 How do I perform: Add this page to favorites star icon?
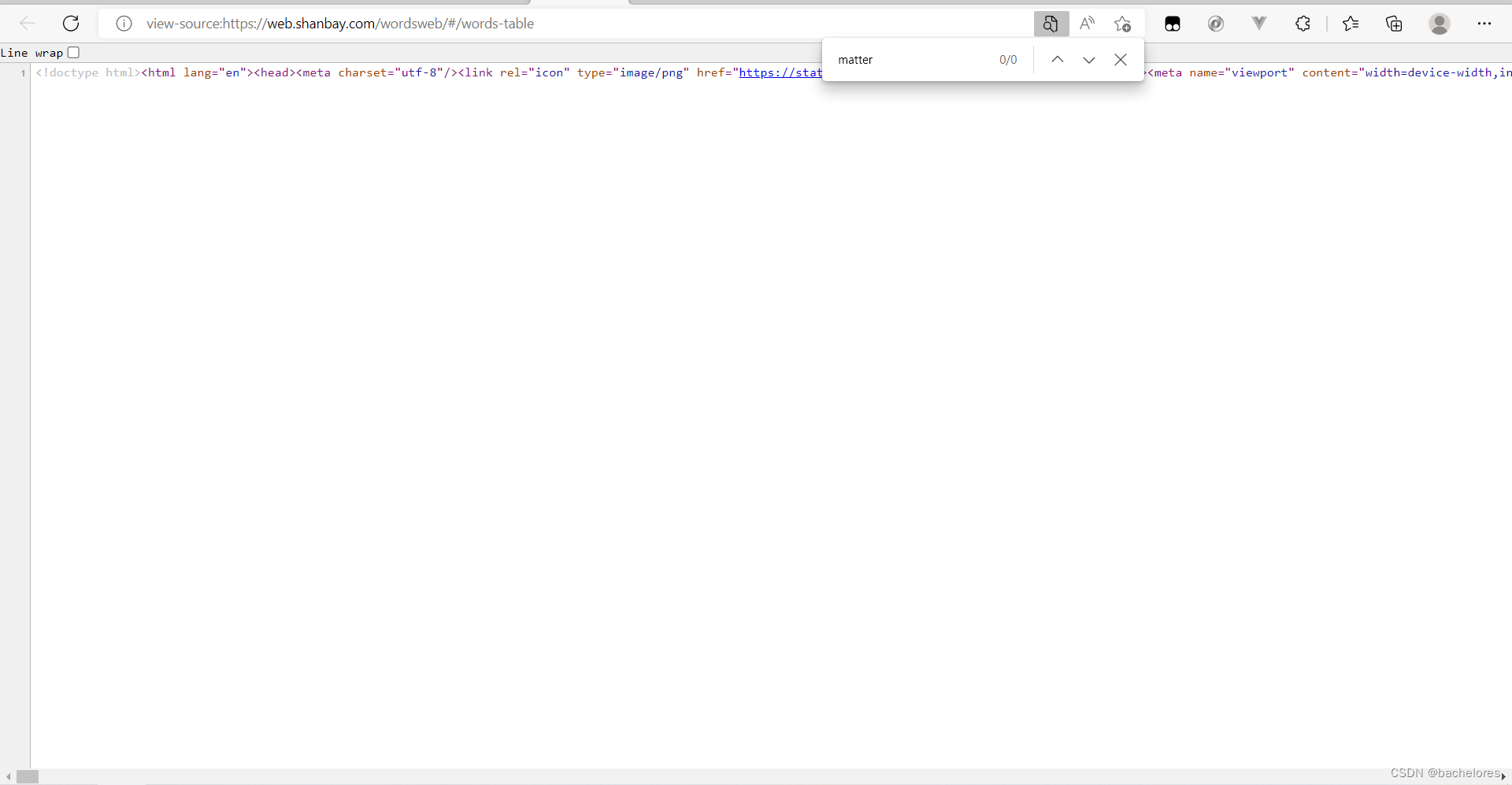tap(1123, 24)
